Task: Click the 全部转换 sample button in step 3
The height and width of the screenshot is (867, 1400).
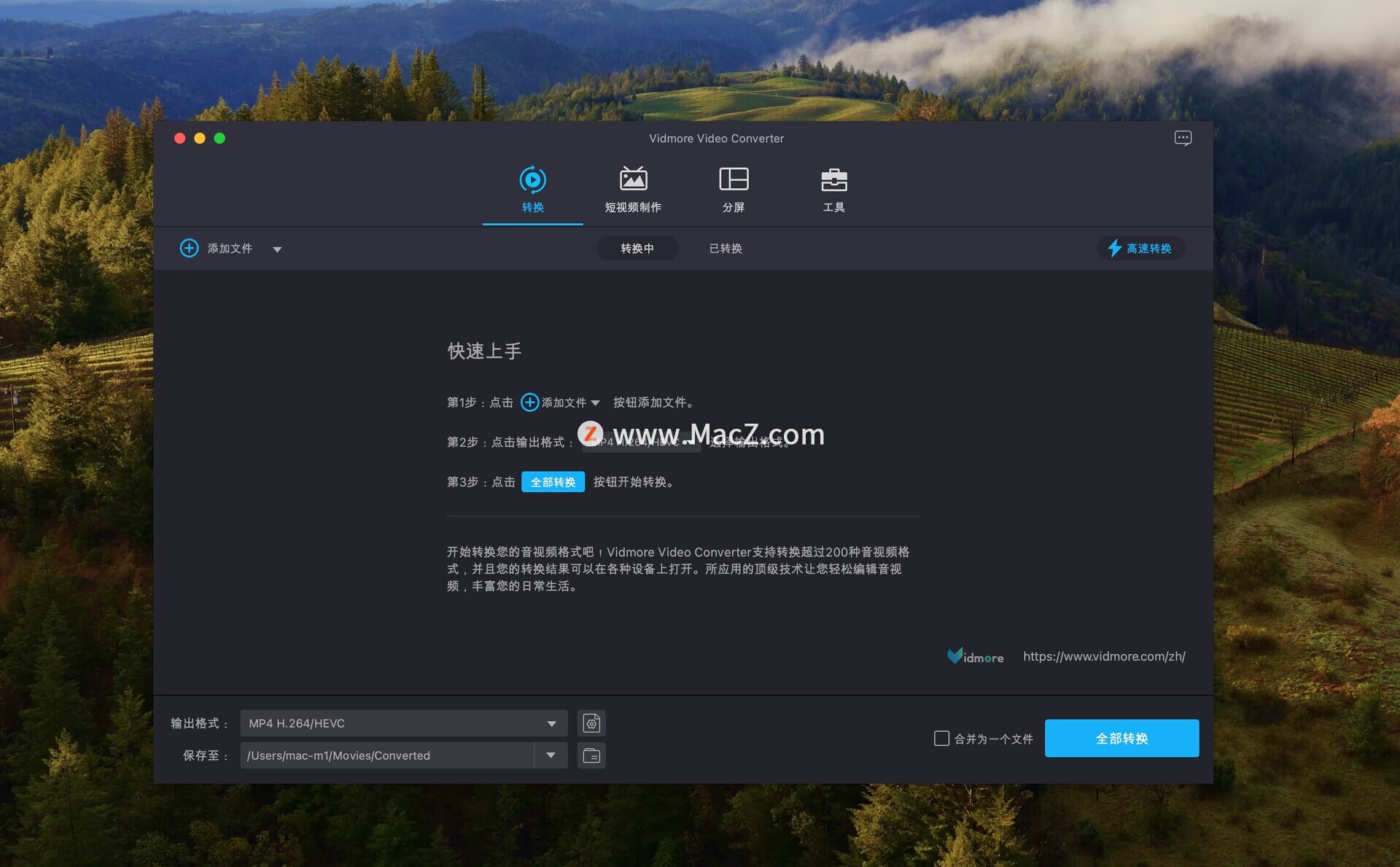Action: (553, 482)
